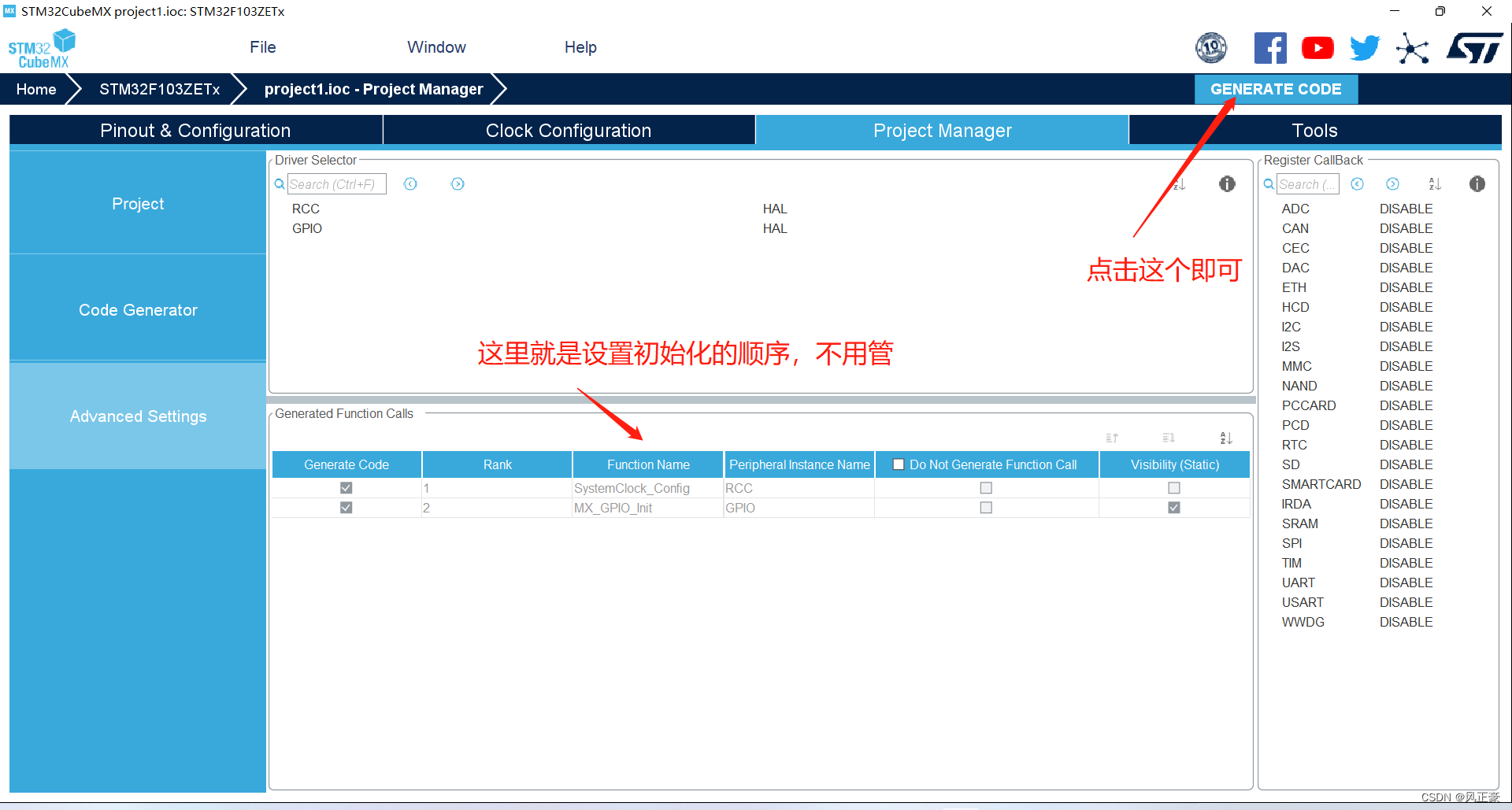The image size is (1512, 810).
Task: Change ADC callback DISABLE setting
Action: click(1406, 209)
